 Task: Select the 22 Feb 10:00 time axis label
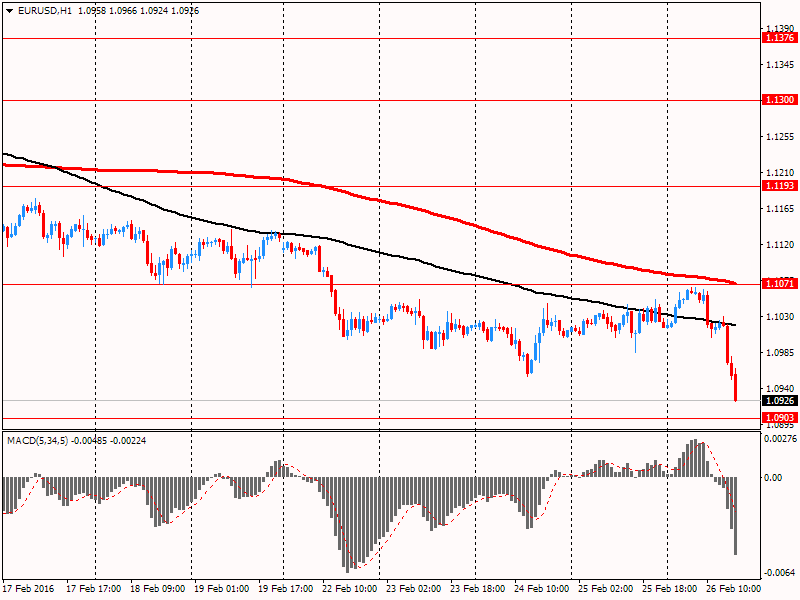350,588
